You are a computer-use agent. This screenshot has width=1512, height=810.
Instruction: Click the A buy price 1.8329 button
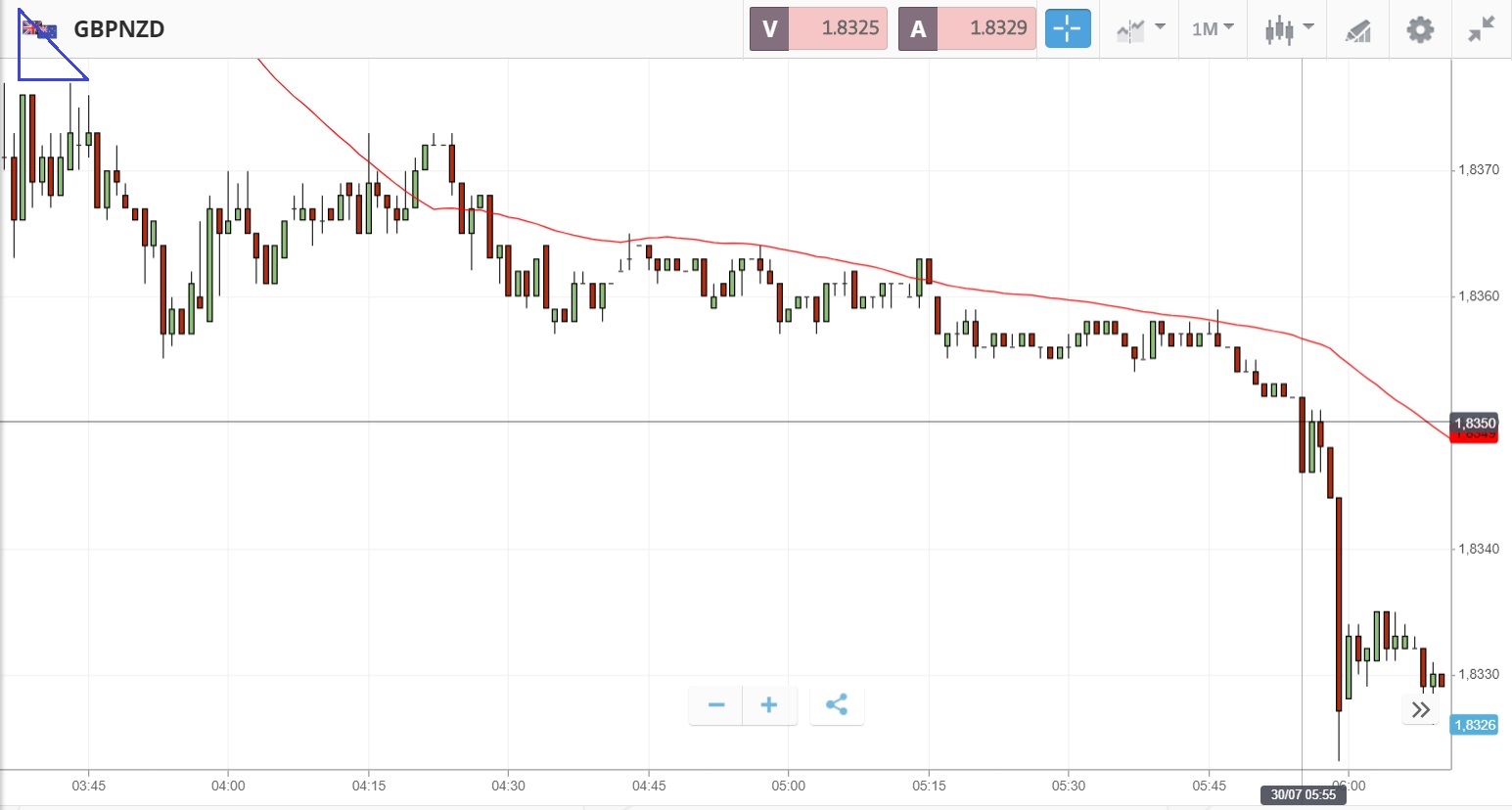967,28
